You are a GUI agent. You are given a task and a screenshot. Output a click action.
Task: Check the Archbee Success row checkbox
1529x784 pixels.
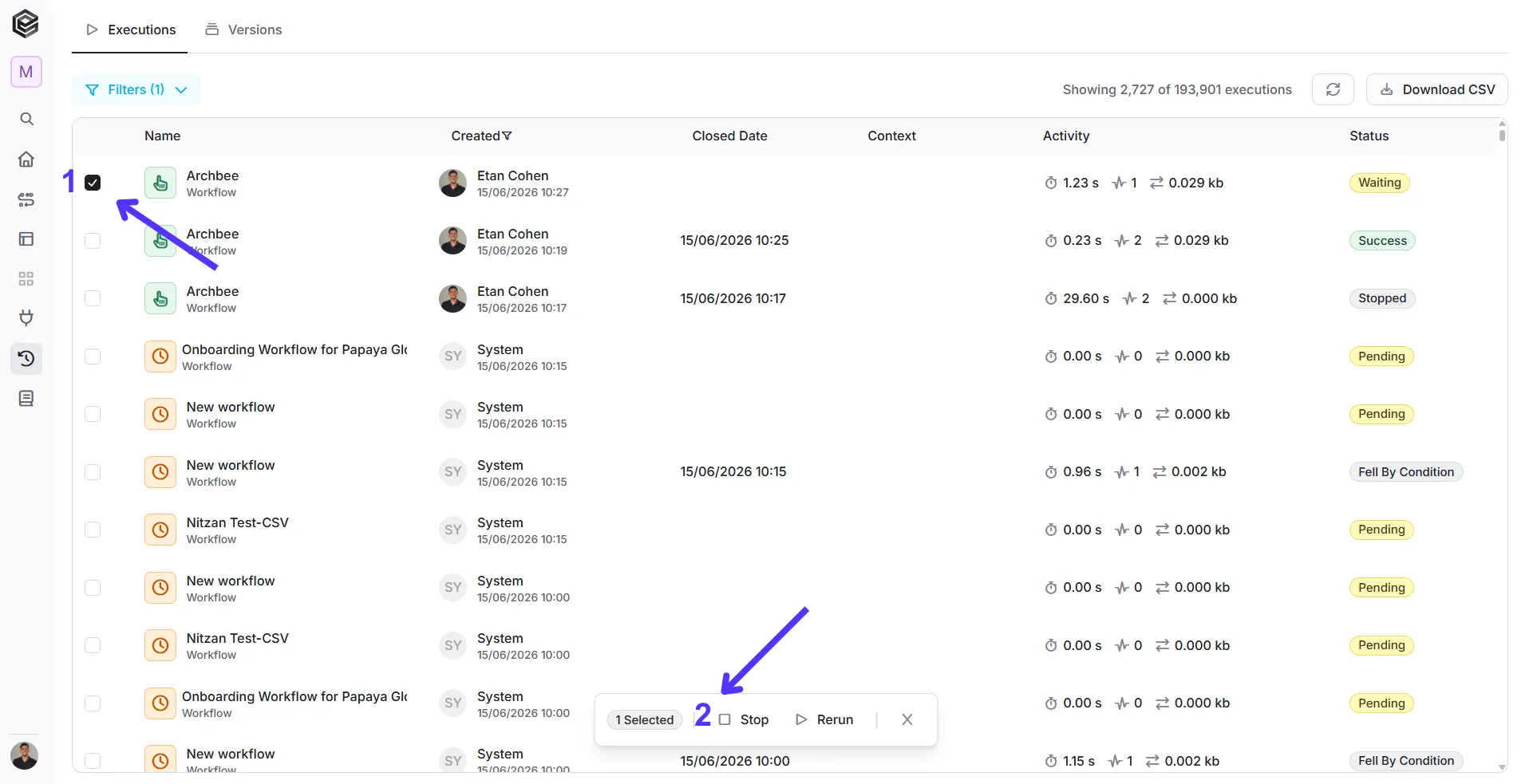click(93, 241)
